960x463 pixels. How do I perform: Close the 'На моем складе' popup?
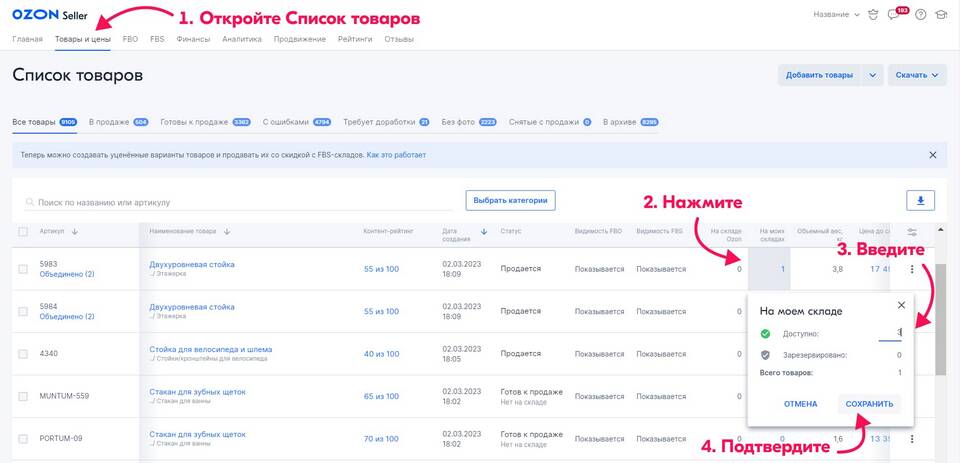(x=900, y=305)
